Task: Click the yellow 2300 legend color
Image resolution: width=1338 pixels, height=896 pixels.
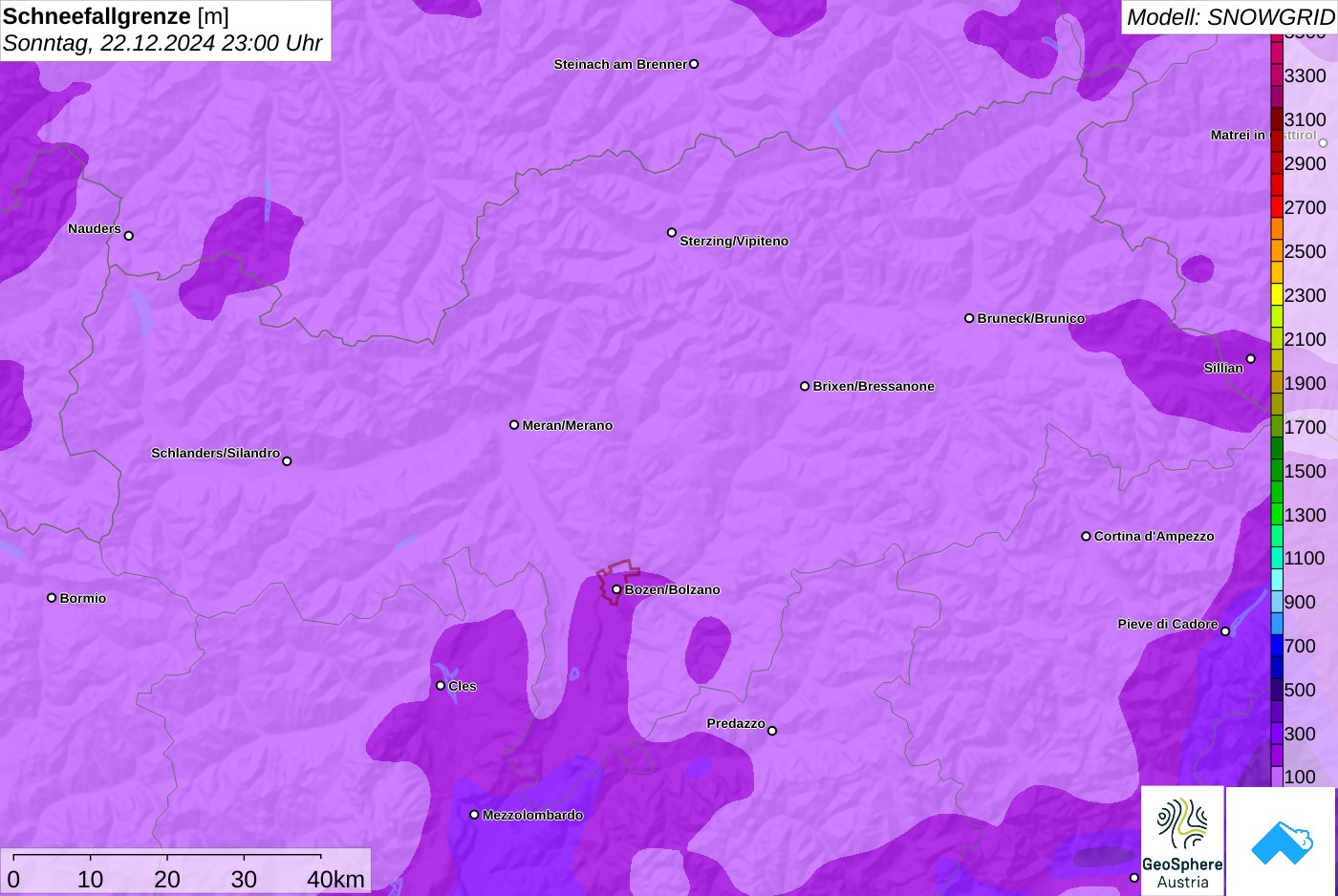Action: pos(1277,294)
